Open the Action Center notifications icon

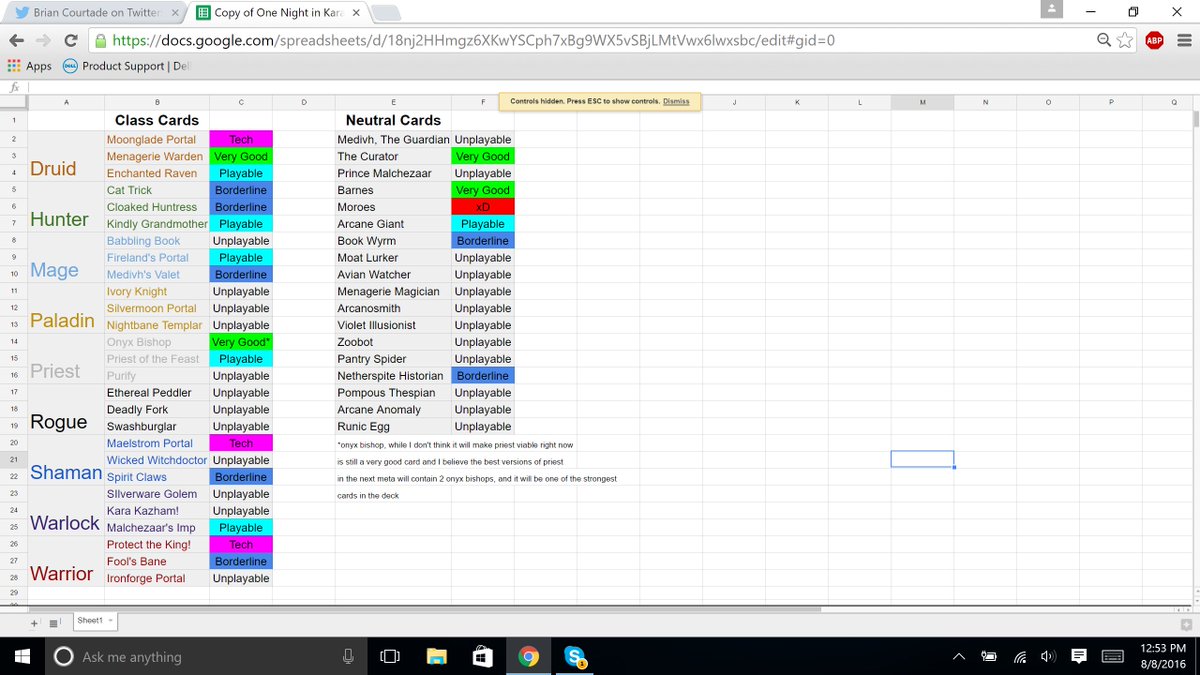[1079, 657]
